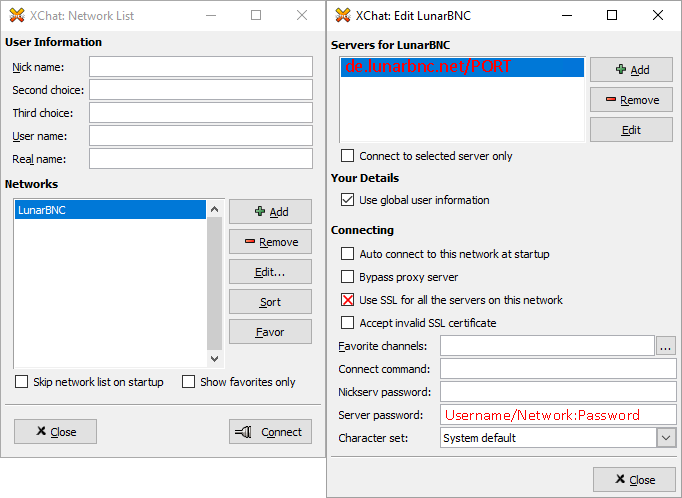The height and width of the screenshot is (498, 682).
Task: Connect to the selected network
Action: click(271, 432)
